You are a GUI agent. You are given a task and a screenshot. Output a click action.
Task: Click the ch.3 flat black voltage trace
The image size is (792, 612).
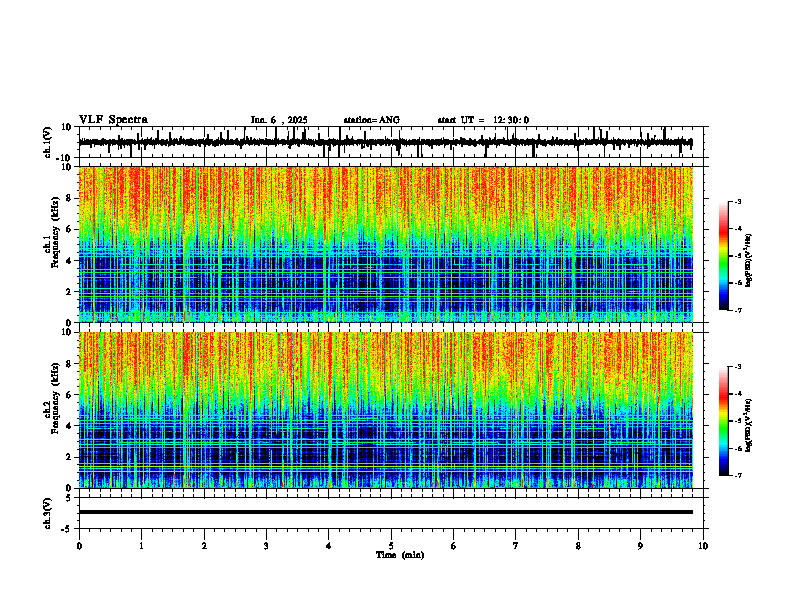pos(386,512)
